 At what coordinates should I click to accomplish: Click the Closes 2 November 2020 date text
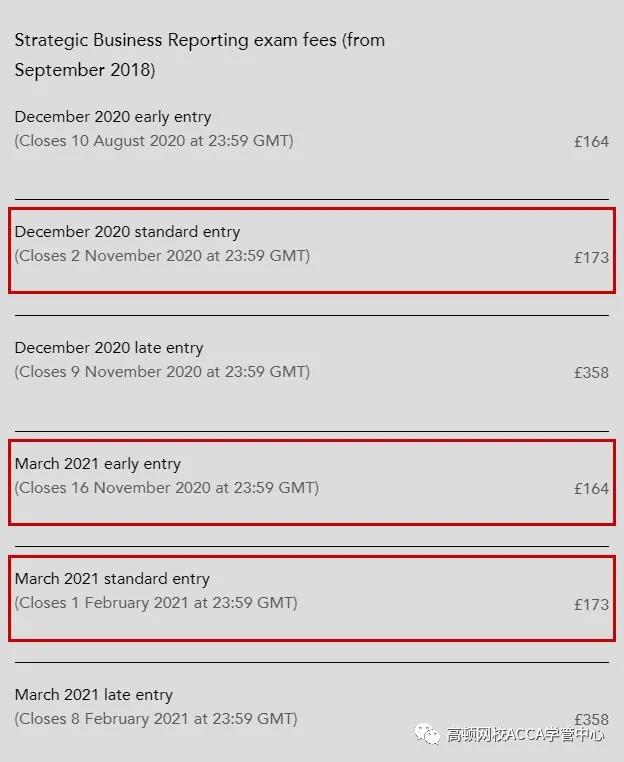[x=162, y=256]
